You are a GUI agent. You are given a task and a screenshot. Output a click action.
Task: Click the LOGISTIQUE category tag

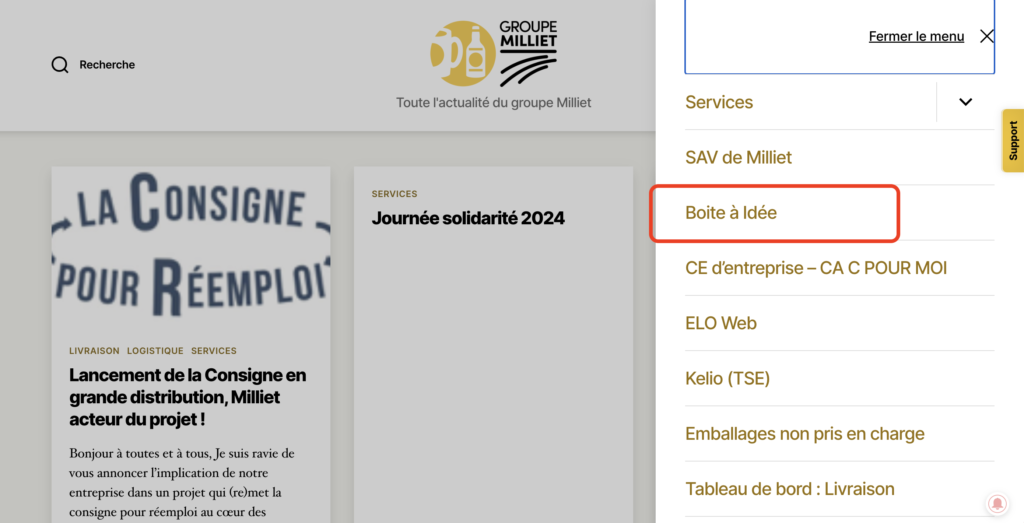155,351
